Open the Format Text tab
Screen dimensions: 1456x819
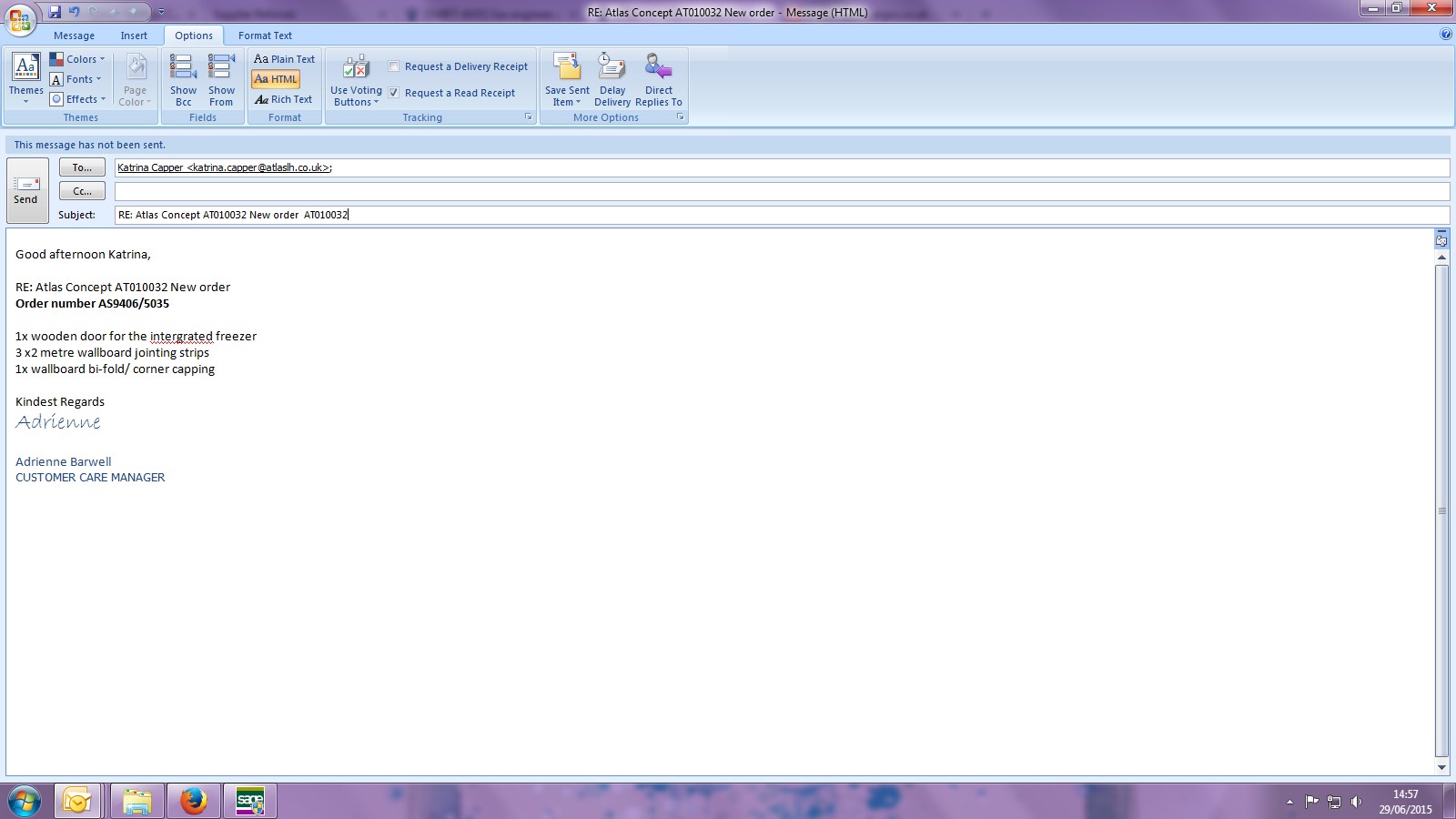click(265, 35)
